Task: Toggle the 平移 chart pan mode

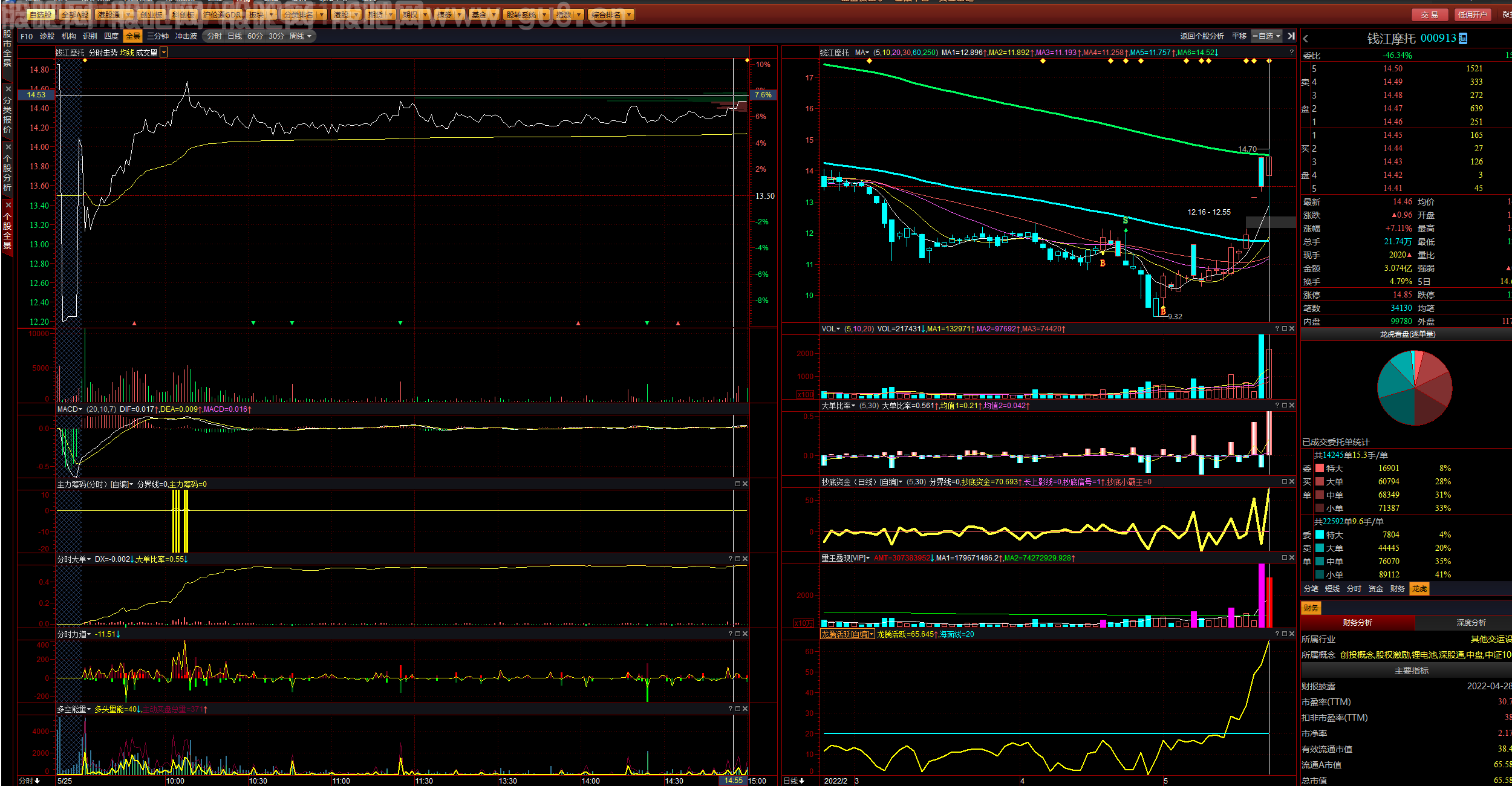Action: pos(1239,36)
